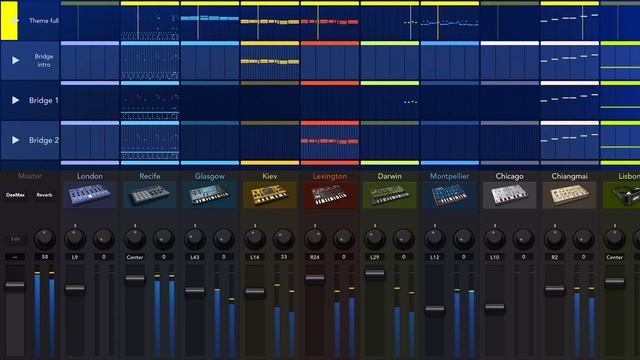This screenshot has width=640, height=360.
Task: Click the London volume fader handle
Action: 75,289
